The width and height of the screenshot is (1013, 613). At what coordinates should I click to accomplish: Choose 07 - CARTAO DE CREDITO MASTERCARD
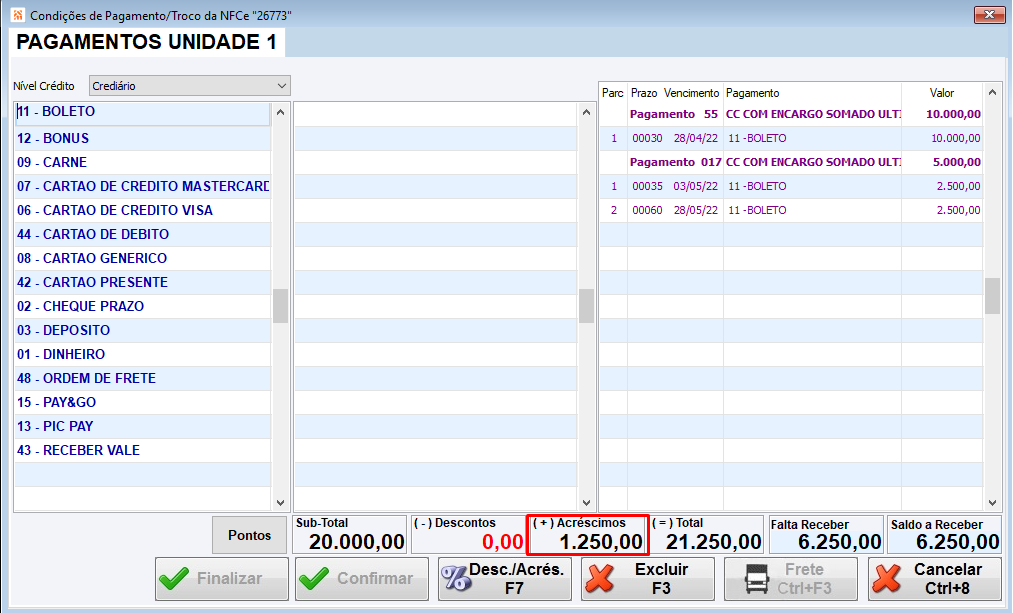click(142, 186)
